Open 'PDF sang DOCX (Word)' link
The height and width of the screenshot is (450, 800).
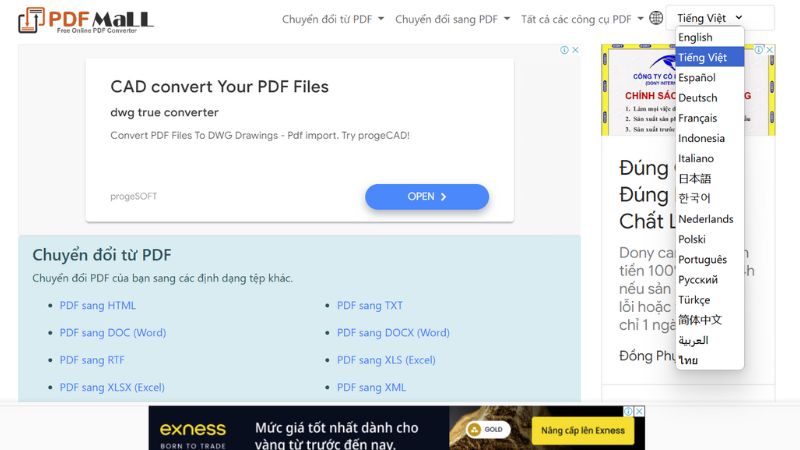[393, 333]
